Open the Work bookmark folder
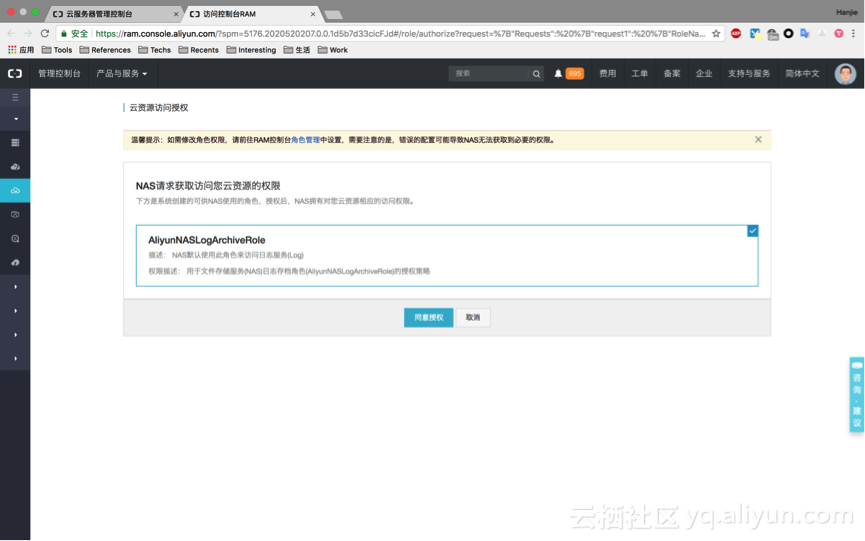Viewport: 865px width, 541px height. [x=333, y=50]
